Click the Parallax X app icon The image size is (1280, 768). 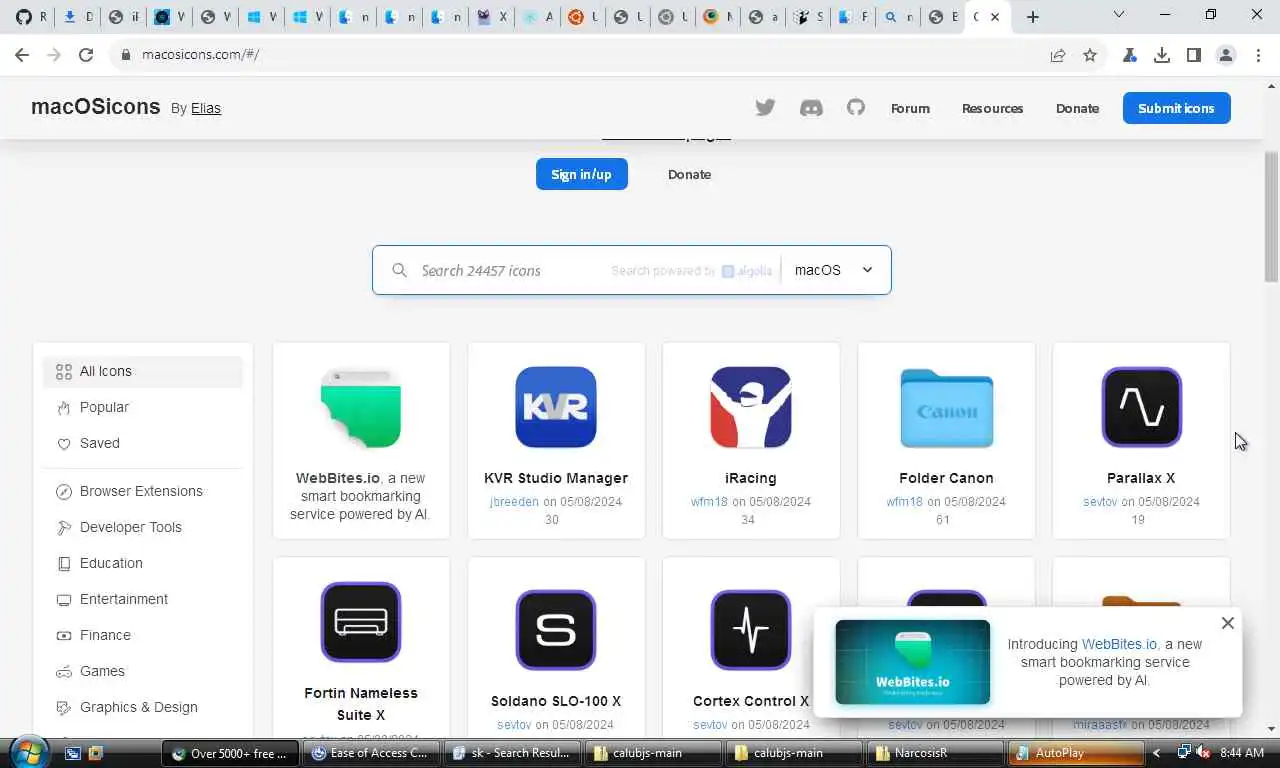(x=1141, y=407)
